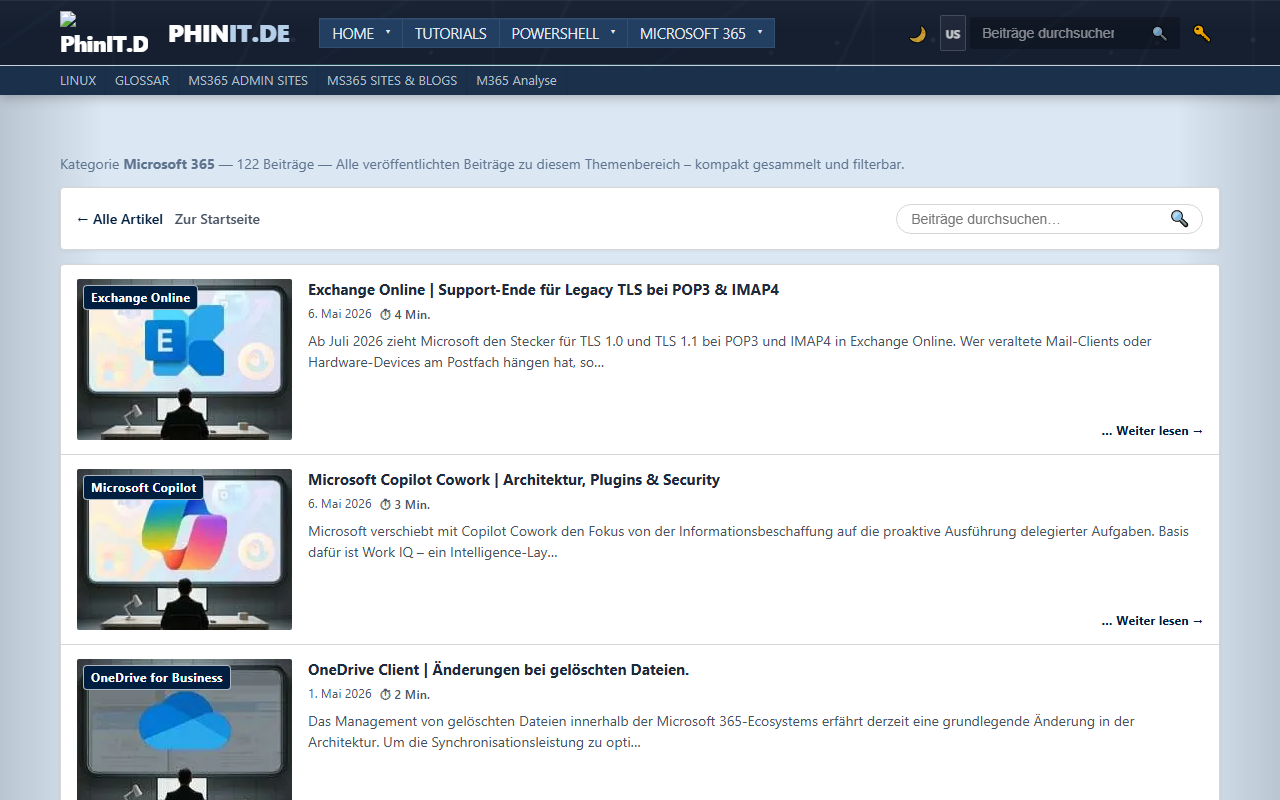Click '← Alle Artikel' link

120,219
